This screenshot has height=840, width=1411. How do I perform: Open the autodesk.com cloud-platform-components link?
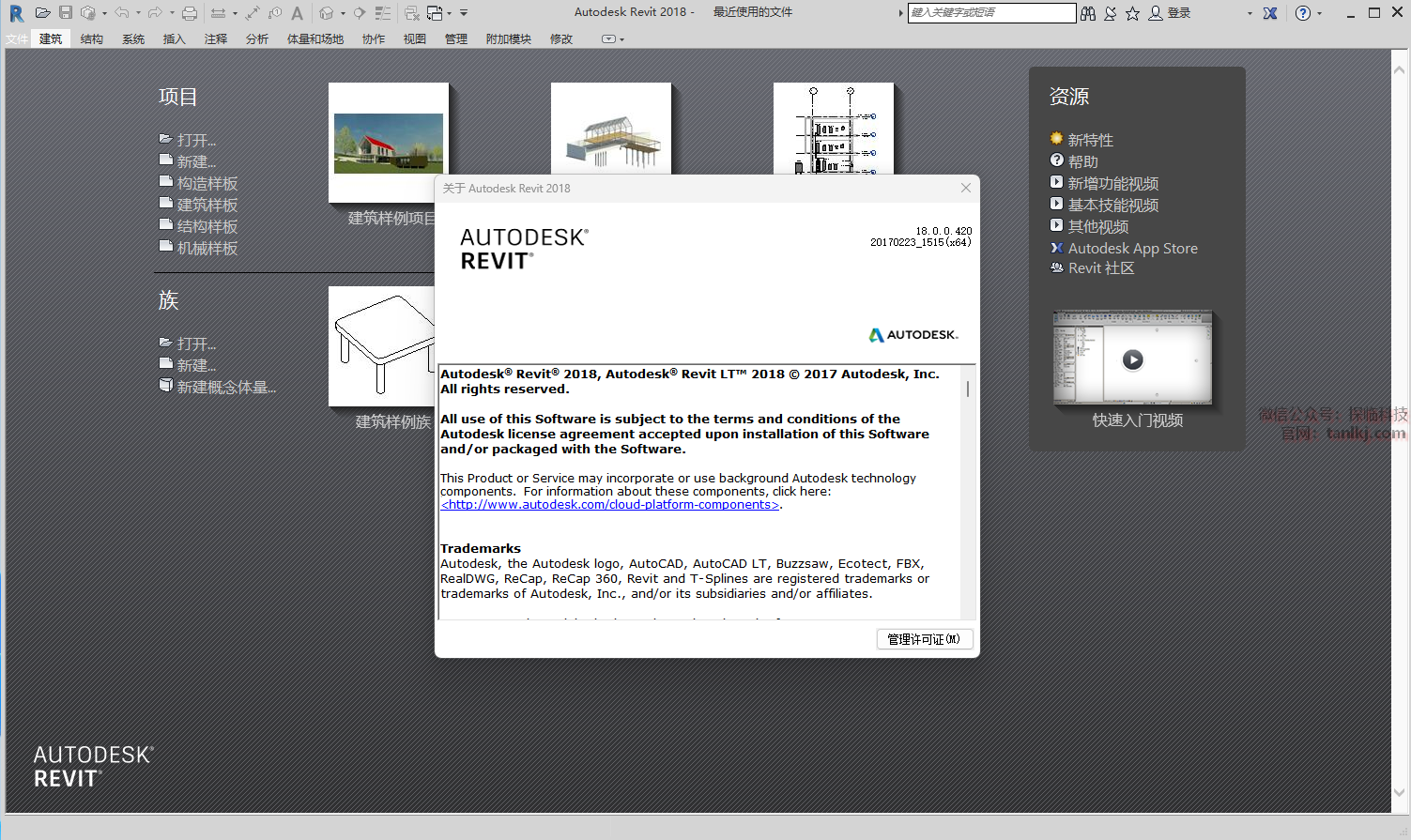[610, 505]
